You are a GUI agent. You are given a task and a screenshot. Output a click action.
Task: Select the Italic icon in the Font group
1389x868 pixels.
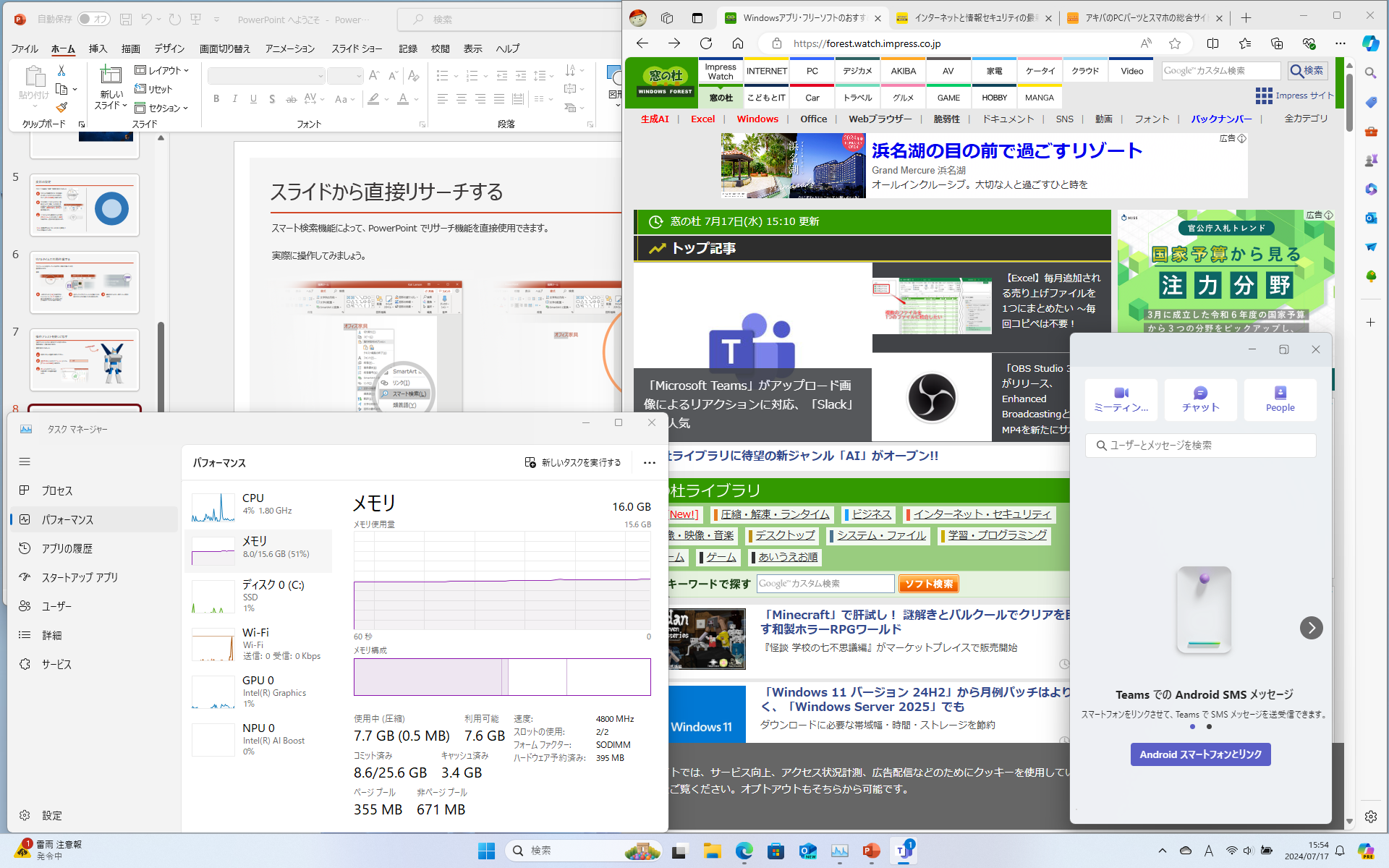coord(234,99)
